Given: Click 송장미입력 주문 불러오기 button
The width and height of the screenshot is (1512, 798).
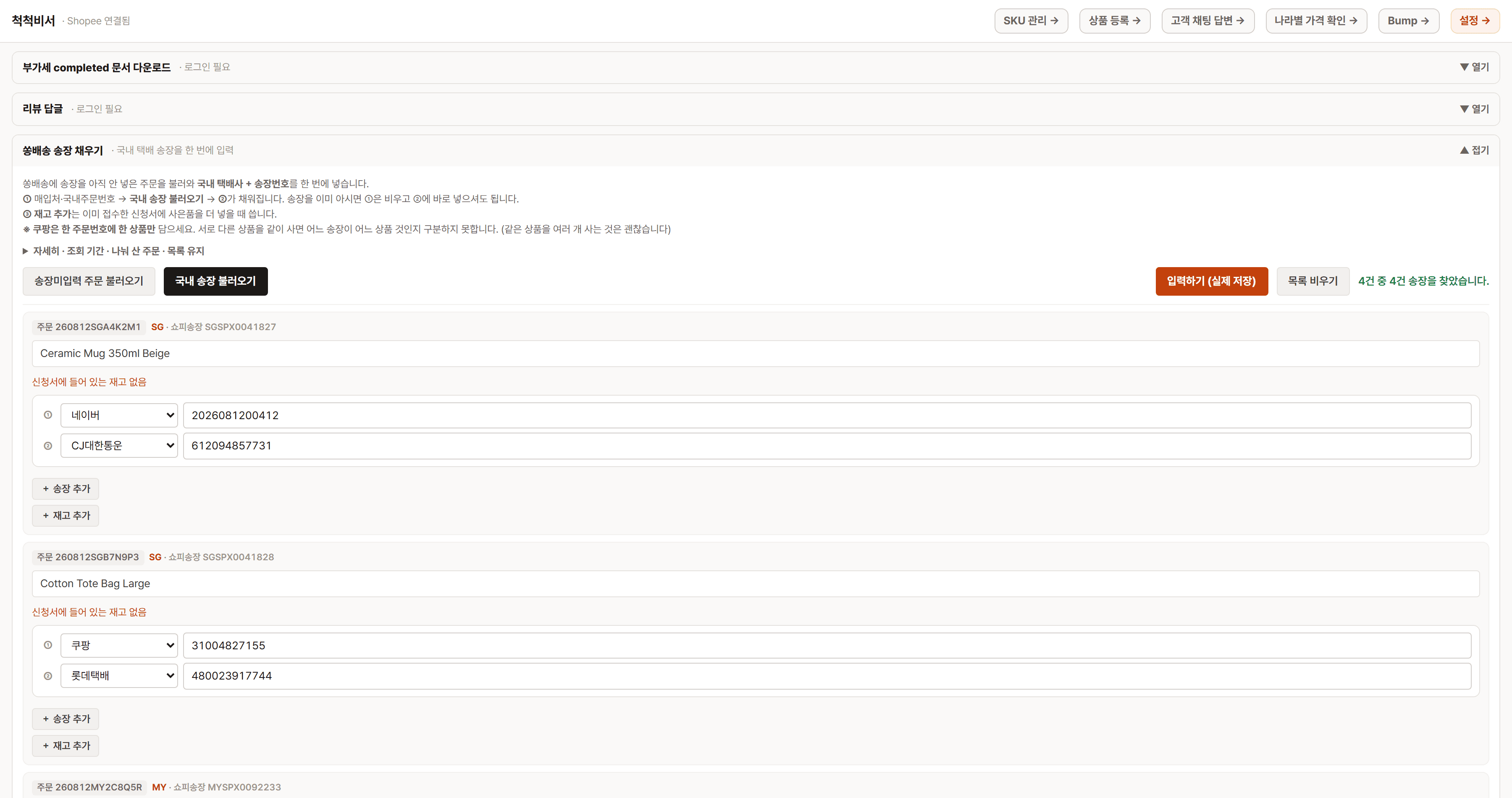Looking at the screenshot, I should 89,281.
